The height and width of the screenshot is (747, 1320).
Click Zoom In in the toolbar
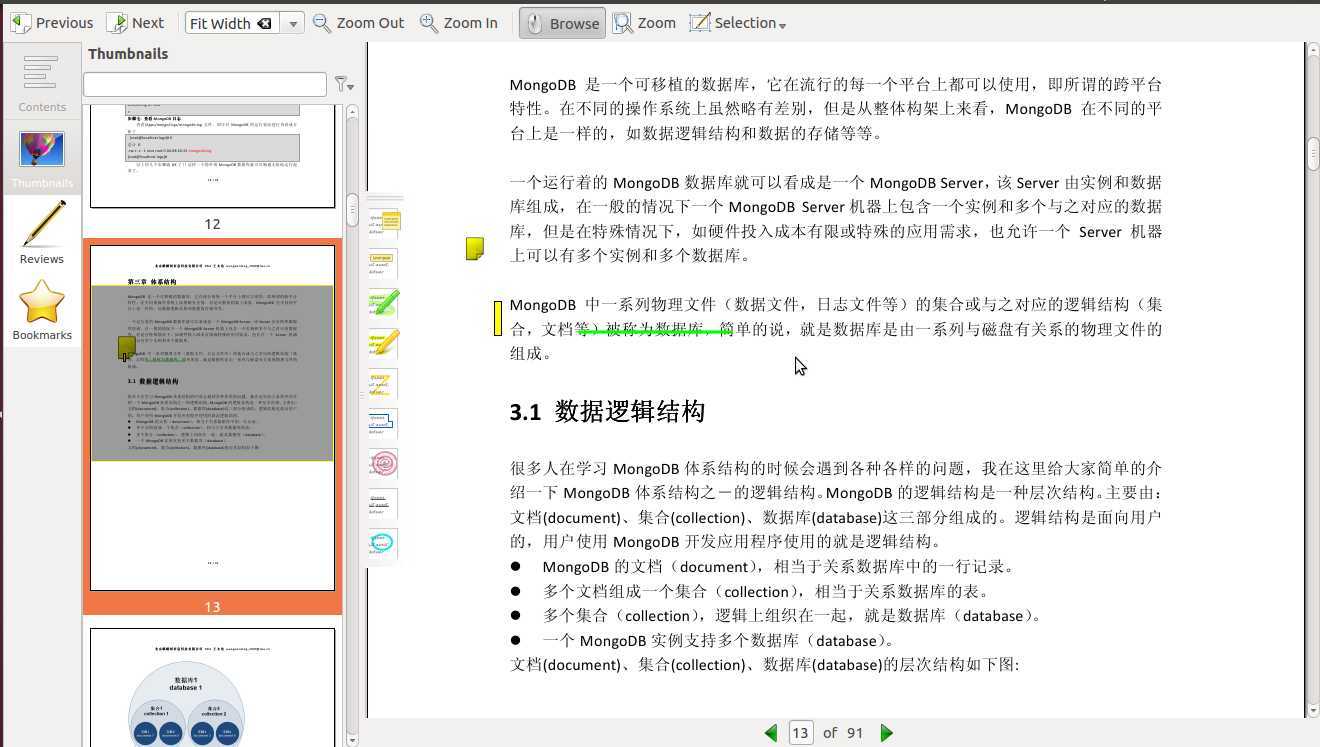coord(458,23)
